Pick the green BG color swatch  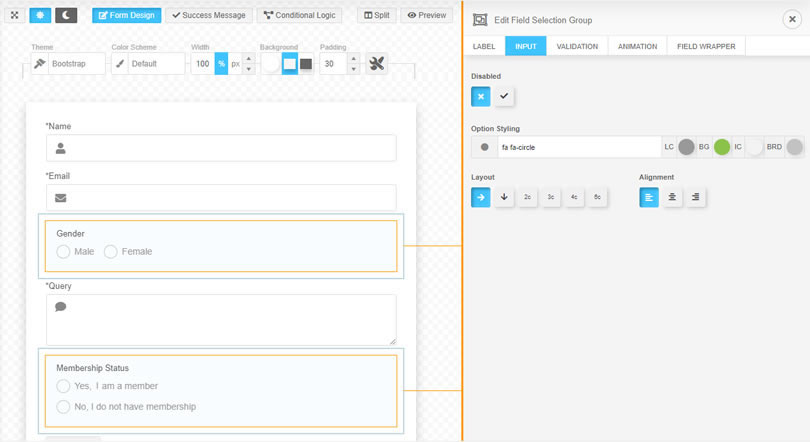[x=722, y=147]
